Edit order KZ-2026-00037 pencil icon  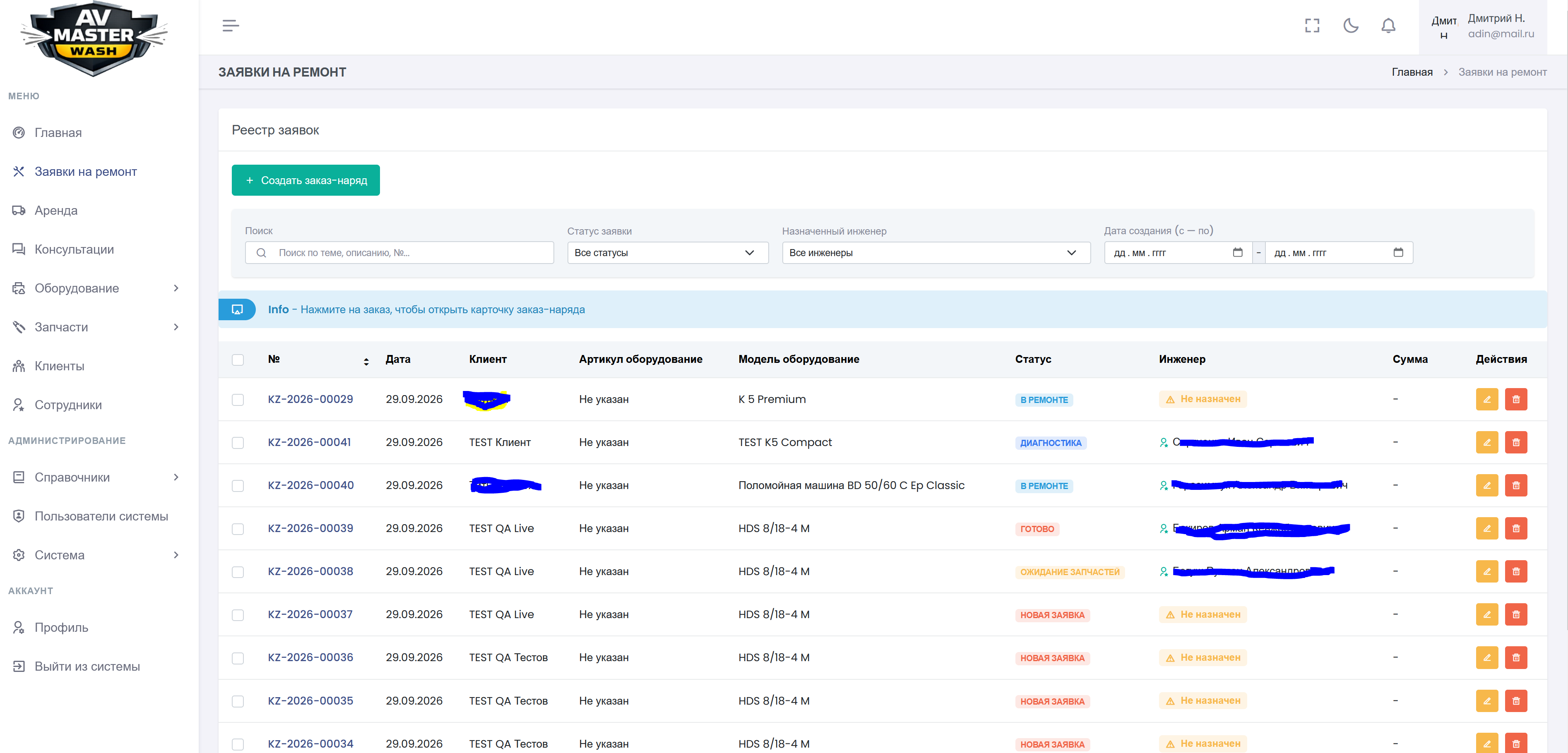point(1486,614)
